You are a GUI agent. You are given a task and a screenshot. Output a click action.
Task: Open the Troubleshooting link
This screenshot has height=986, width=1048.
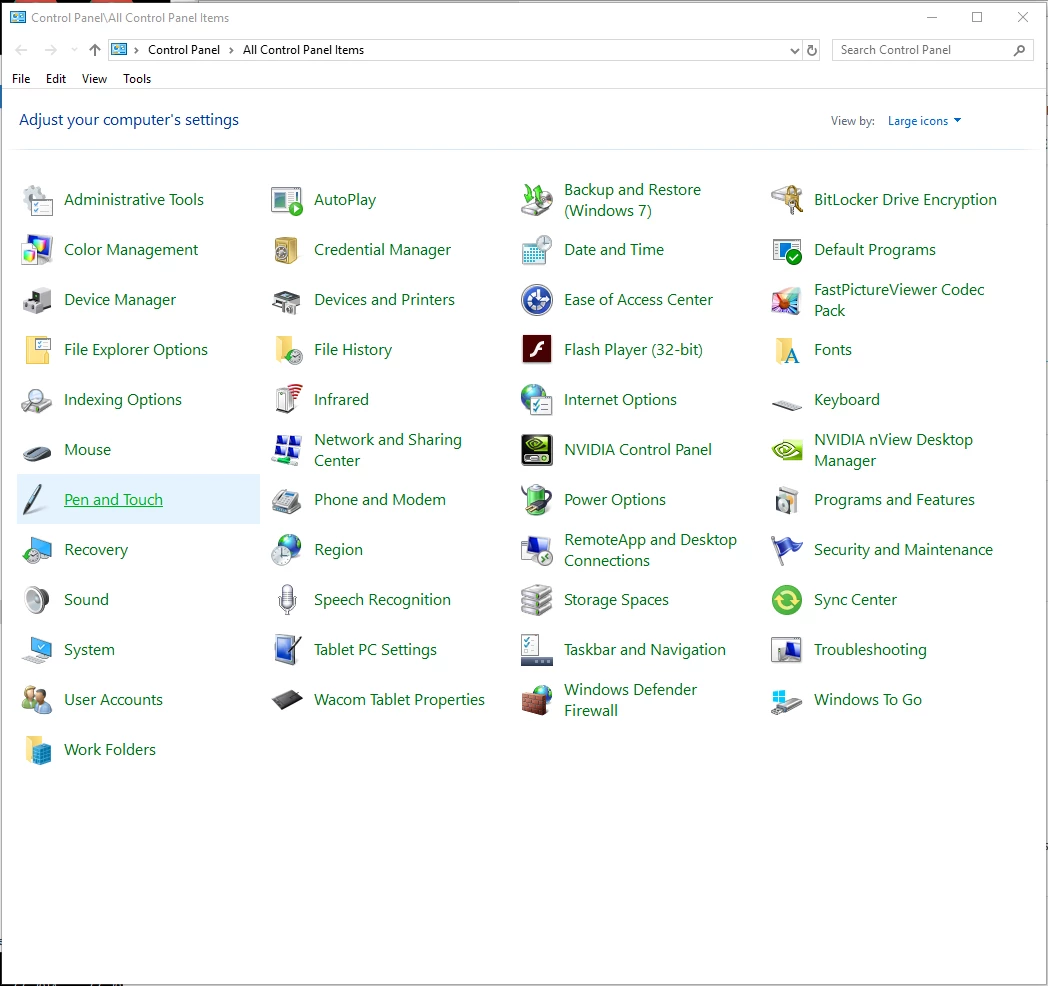tap(870, 650)
